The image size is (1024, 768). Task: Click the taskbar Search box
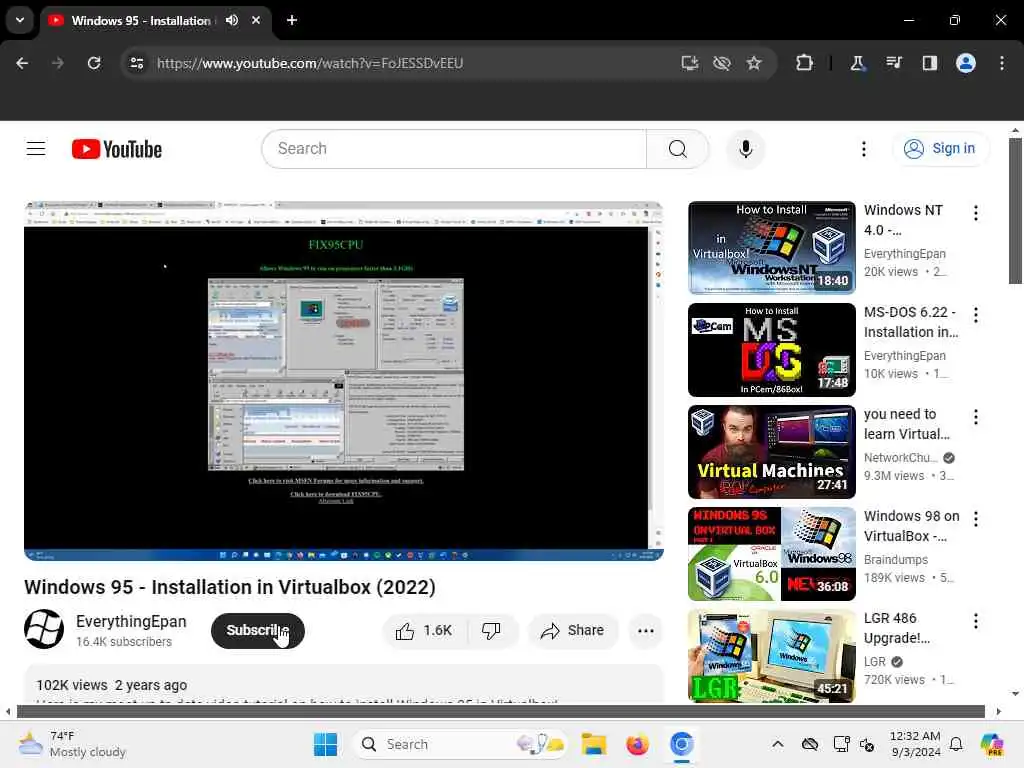point(460,744)
